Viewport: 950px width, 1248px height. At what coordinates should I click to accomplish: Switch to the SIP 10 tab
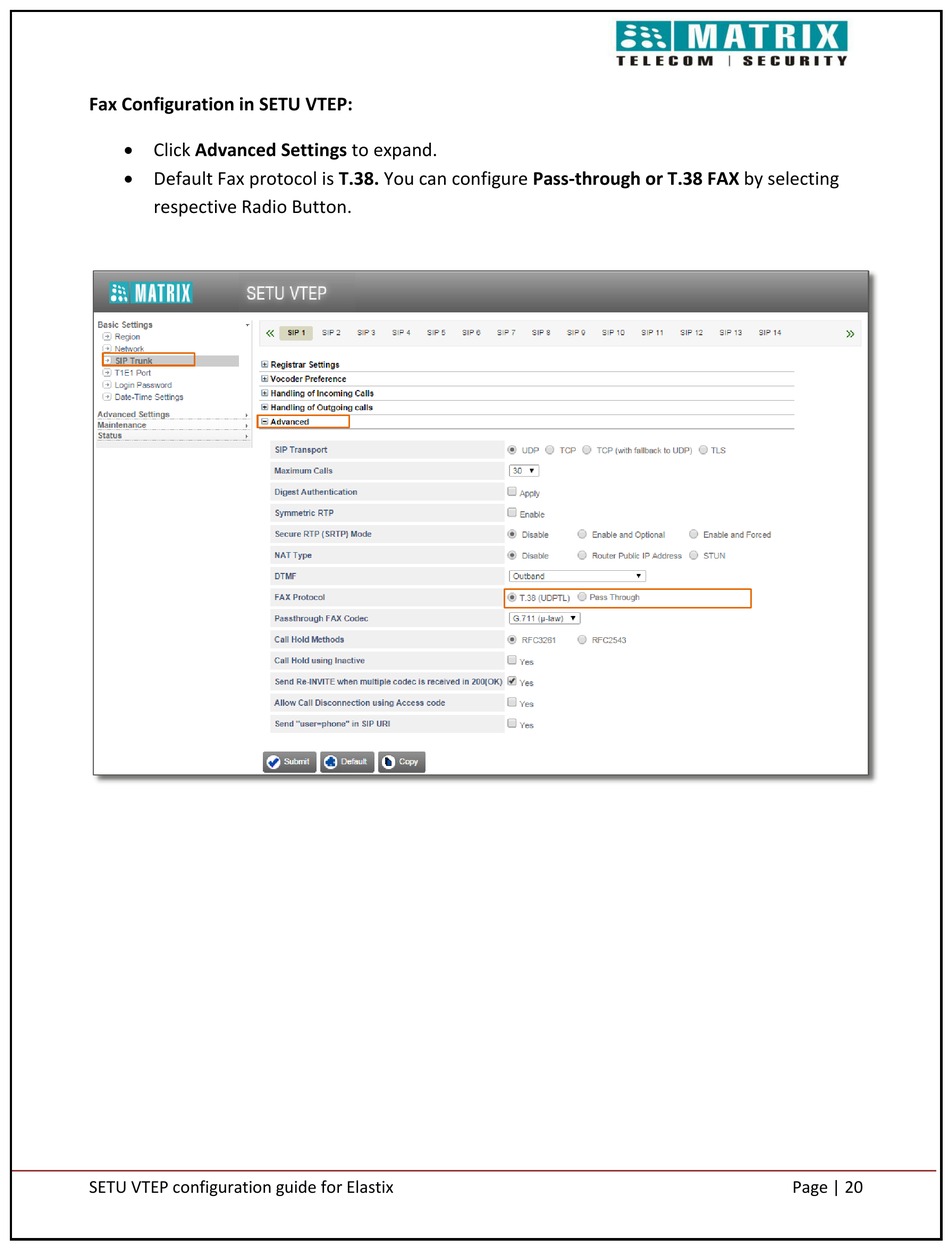[x=613, y=333]
